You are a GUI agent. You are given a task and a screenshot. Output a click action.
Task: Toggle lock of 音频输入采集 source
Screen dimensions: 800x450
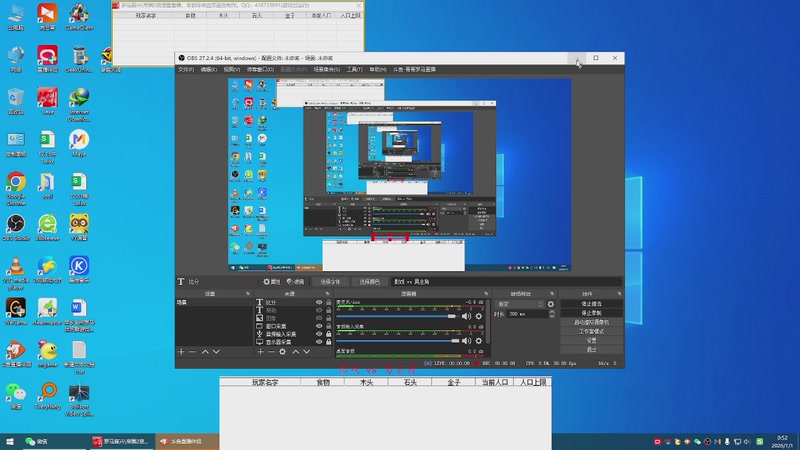pyautogui.click(x=329, y=334)
